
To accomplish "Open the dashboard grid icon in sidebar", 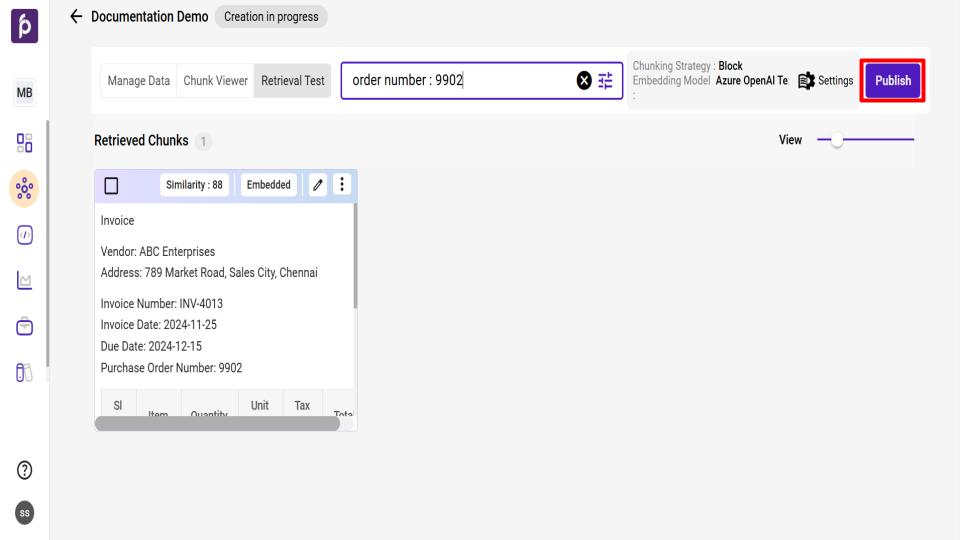I will (24, 143).
